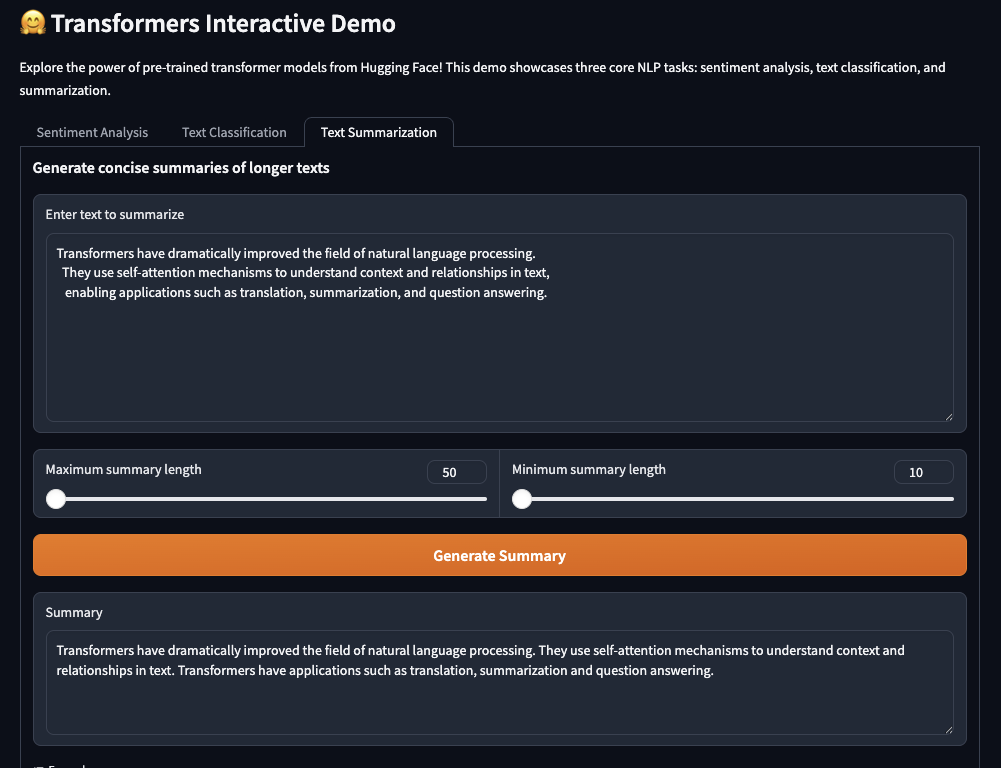Click the Minimum summary length slider handle
The image size is (1001, 768).
522,499
